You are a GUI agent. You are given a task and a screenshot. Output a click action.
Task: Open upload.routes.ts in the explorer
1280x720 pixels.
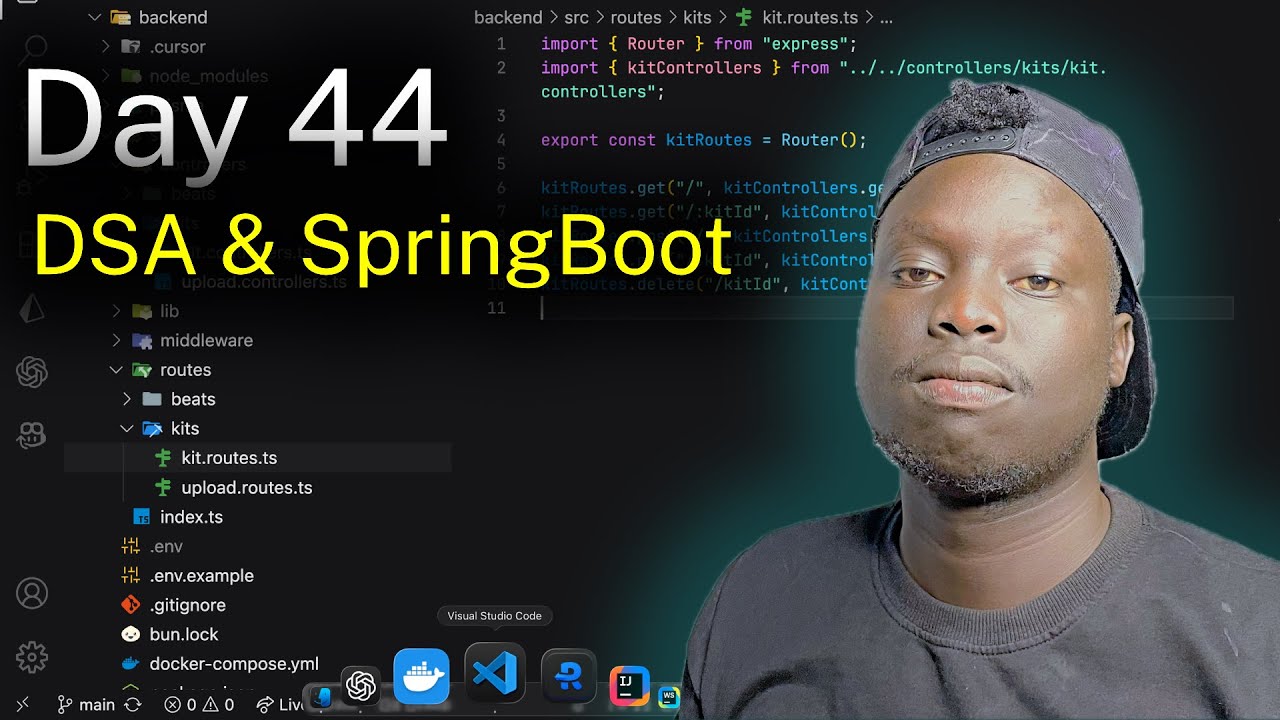coord(247,488)
